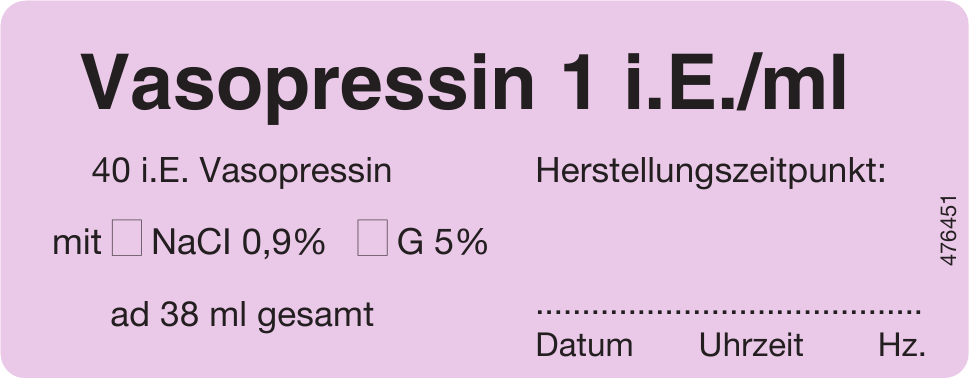Click the vertical number 476451

click(x=949, y=231)
